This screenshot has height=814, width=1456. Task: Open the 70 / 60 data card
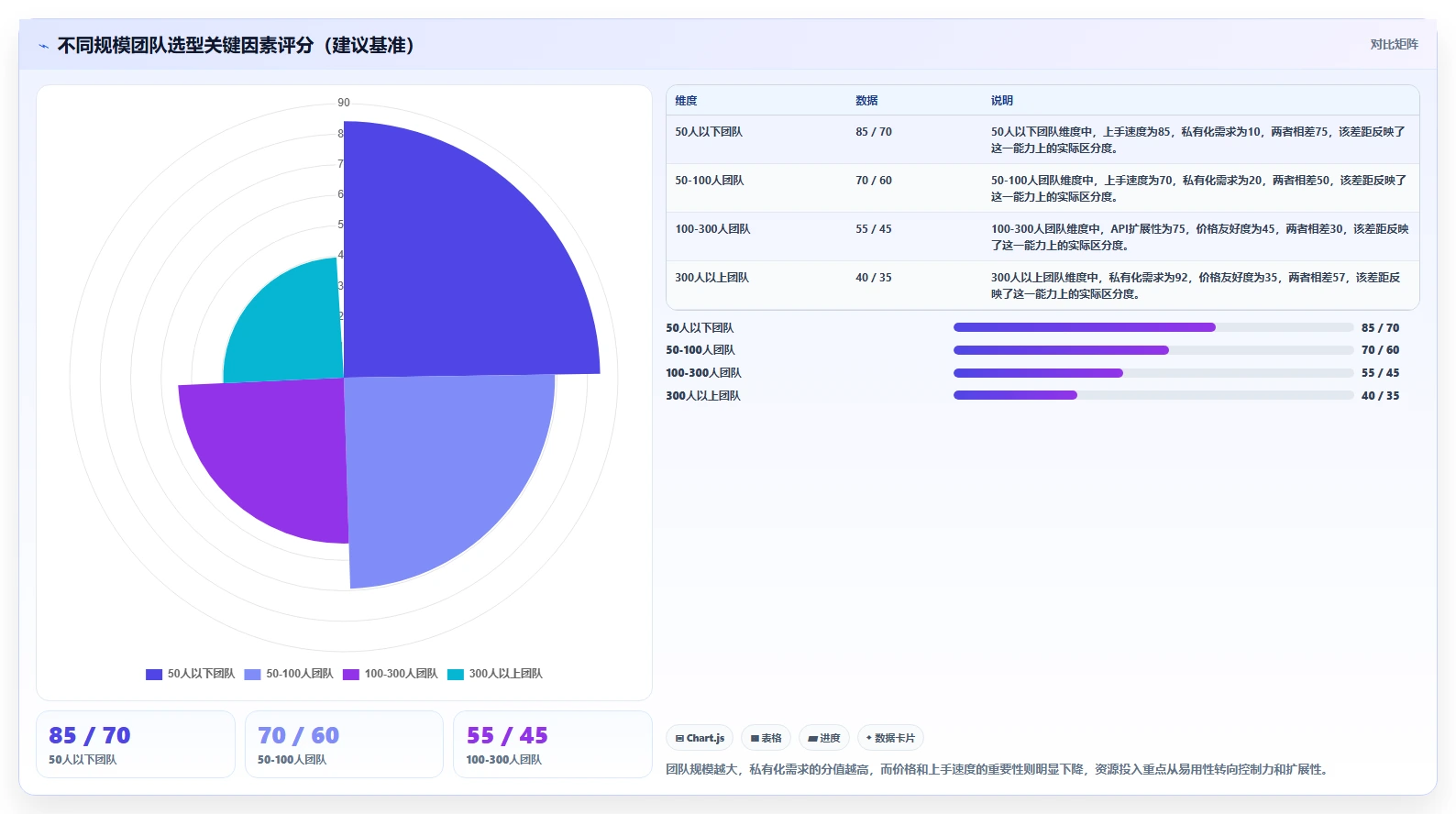pos(344,744)
